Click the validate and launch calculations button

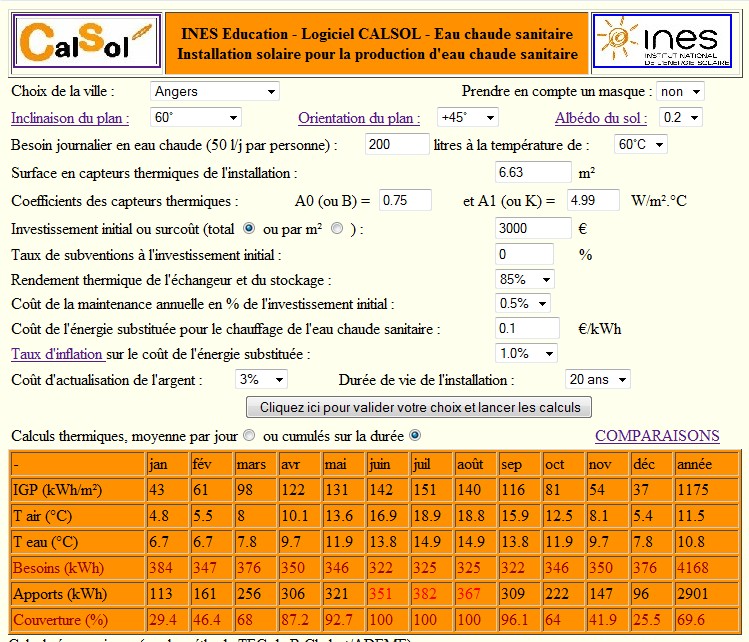click(x=419, y=407)
